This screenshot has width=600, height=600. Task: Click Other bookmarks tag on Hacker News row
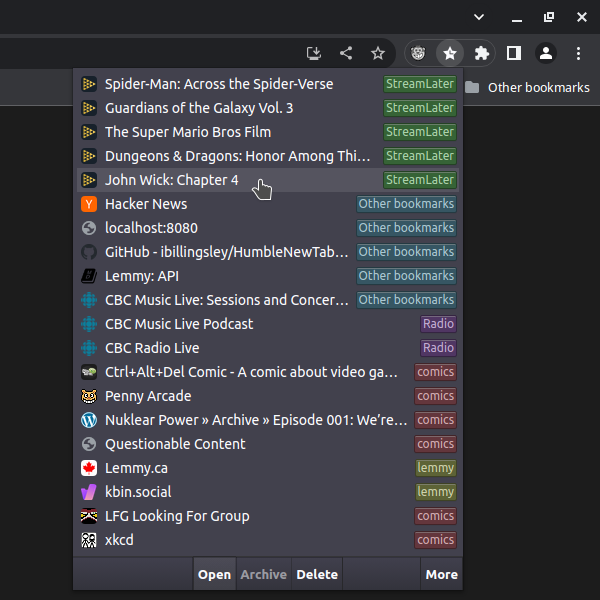[x=406, y=204]
